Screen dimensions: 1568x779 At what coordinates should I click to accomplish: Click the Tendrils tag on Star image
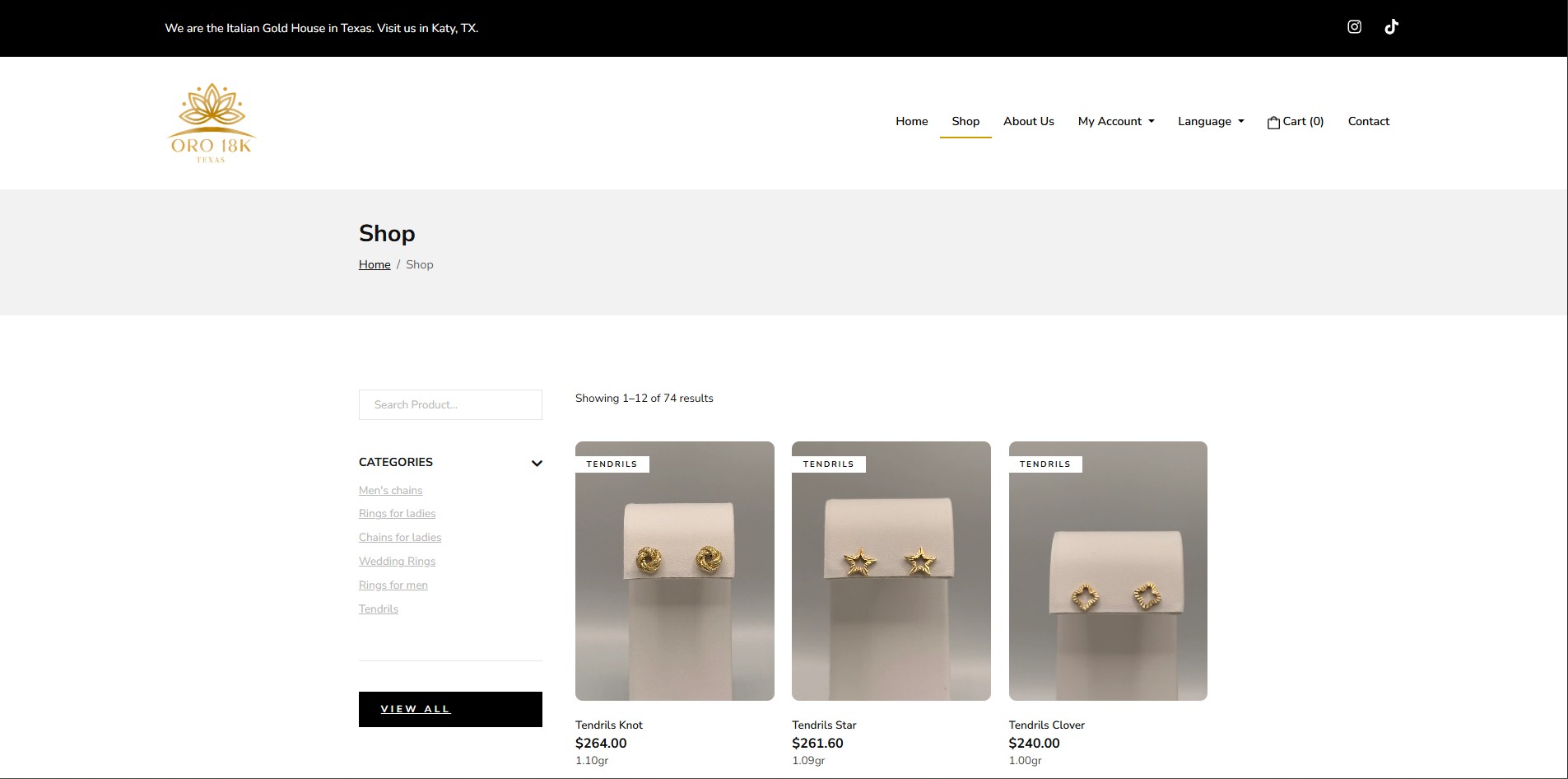pos(828,464)
